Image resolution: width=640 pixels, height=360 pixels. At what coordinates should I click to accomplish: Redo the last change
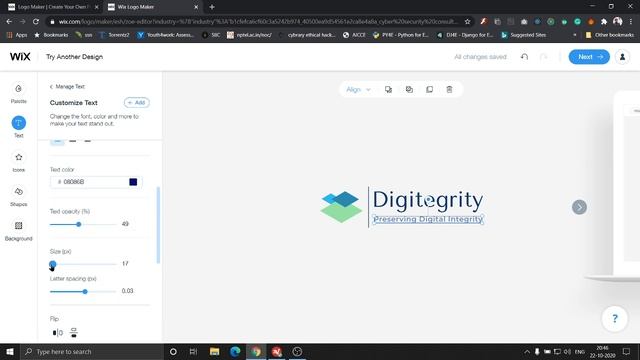(543, 57)
